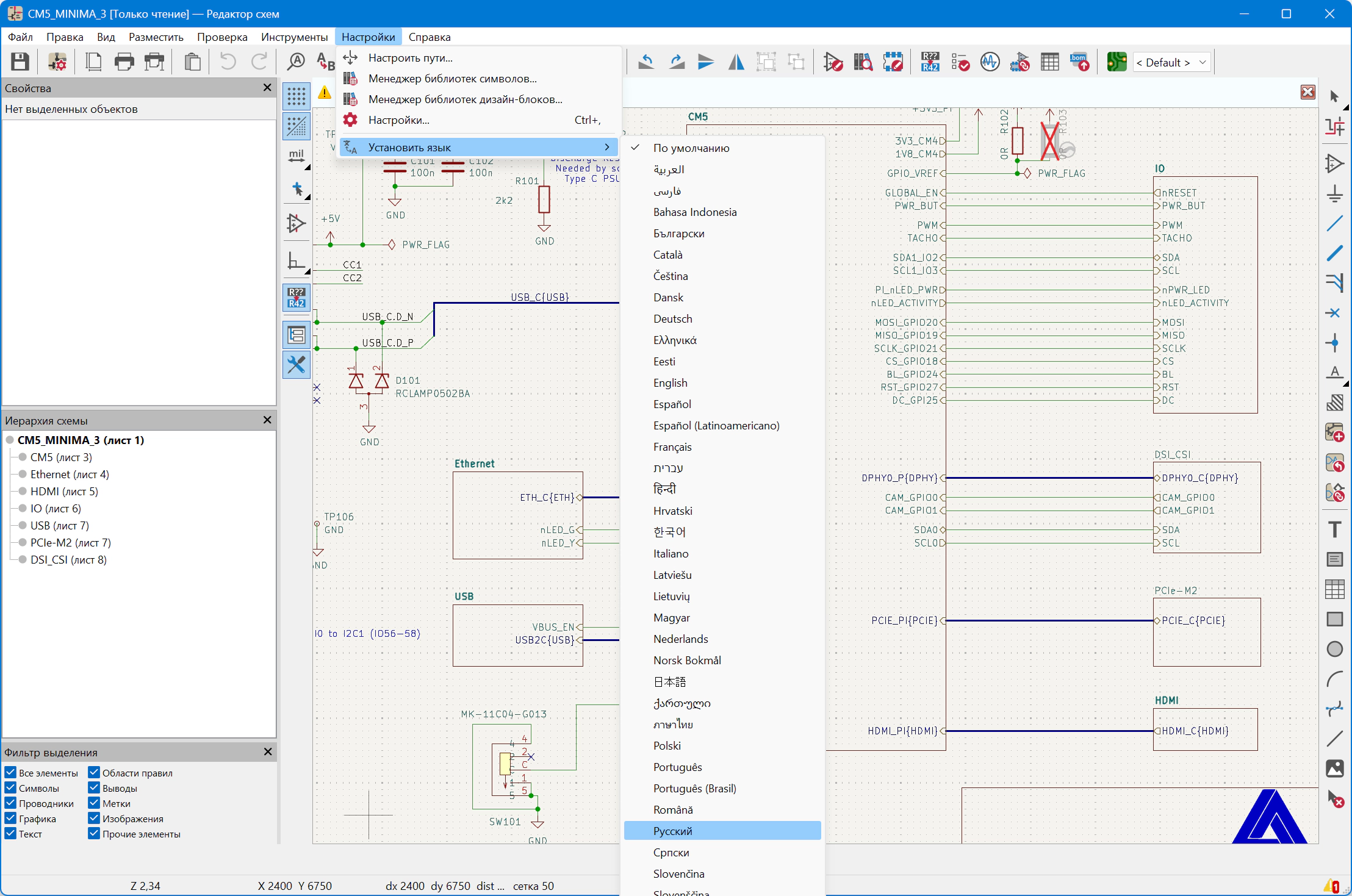Select the Draw circle tool

click(1334, 649)
